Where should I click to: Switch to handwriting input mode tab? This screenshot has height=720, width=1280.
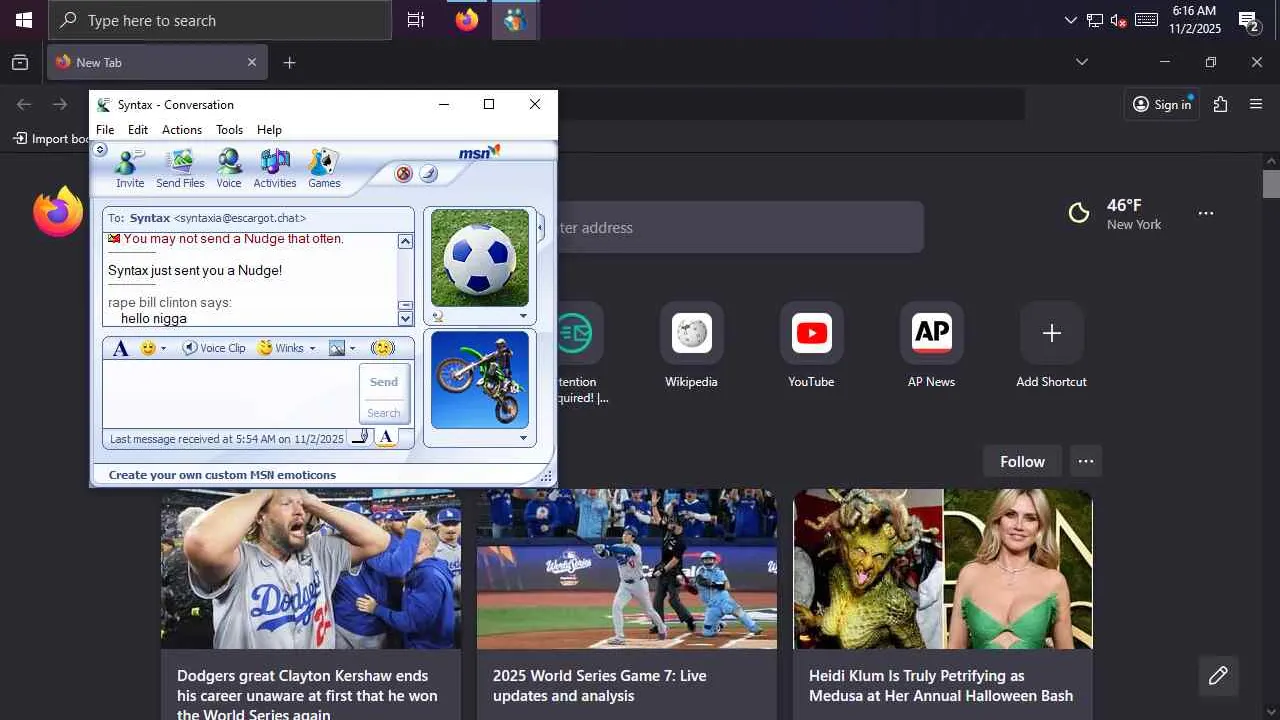click(x=361, y=437)
